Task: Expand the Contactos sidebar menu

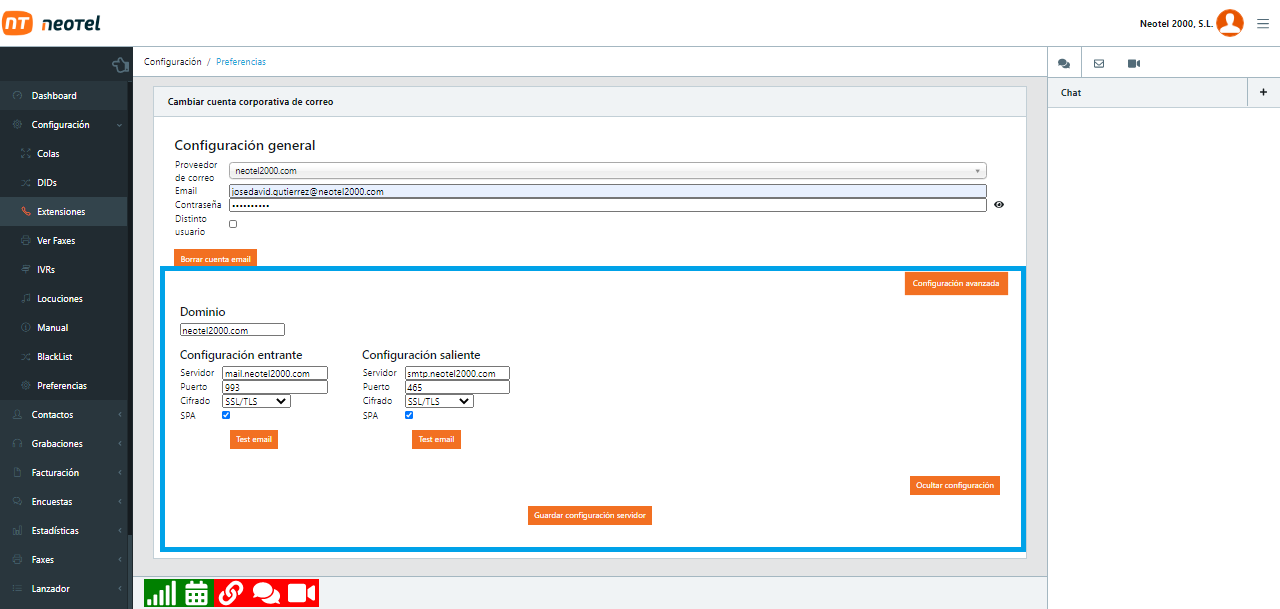Action: [x=52, y=415]
